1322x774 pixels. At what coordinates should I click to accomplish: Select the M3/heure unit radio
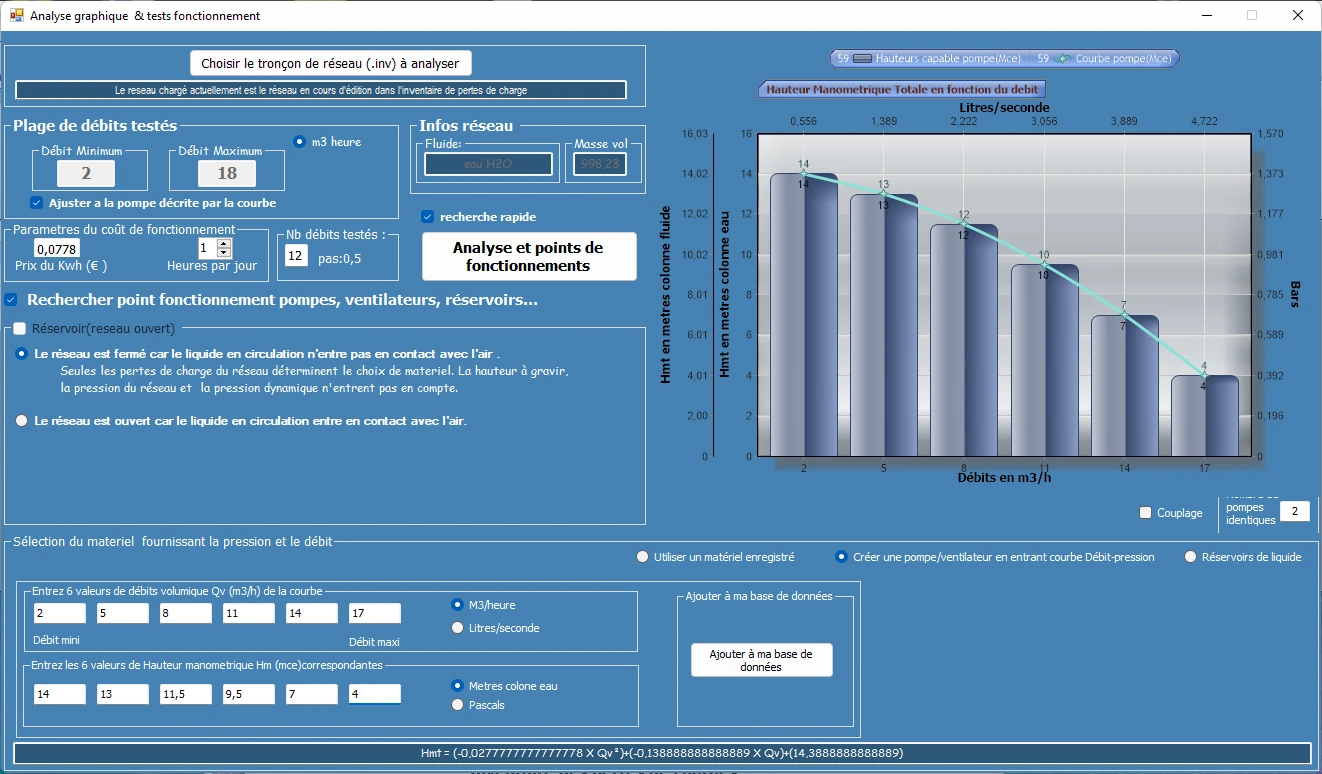tap(458, 605)
